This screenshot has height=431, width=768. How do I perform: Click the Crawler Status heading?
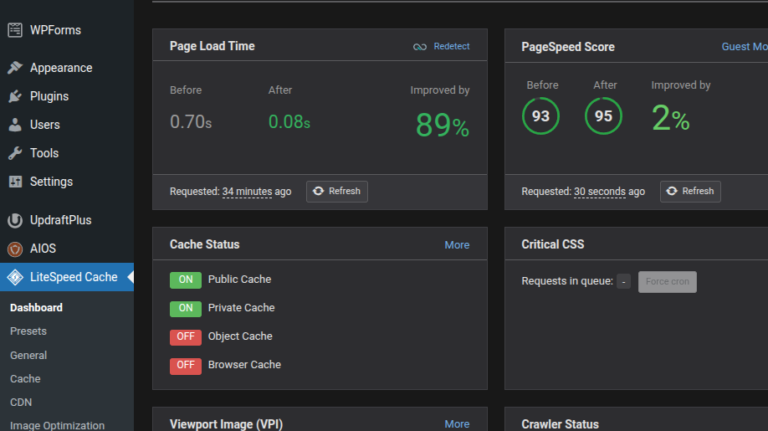560,424
